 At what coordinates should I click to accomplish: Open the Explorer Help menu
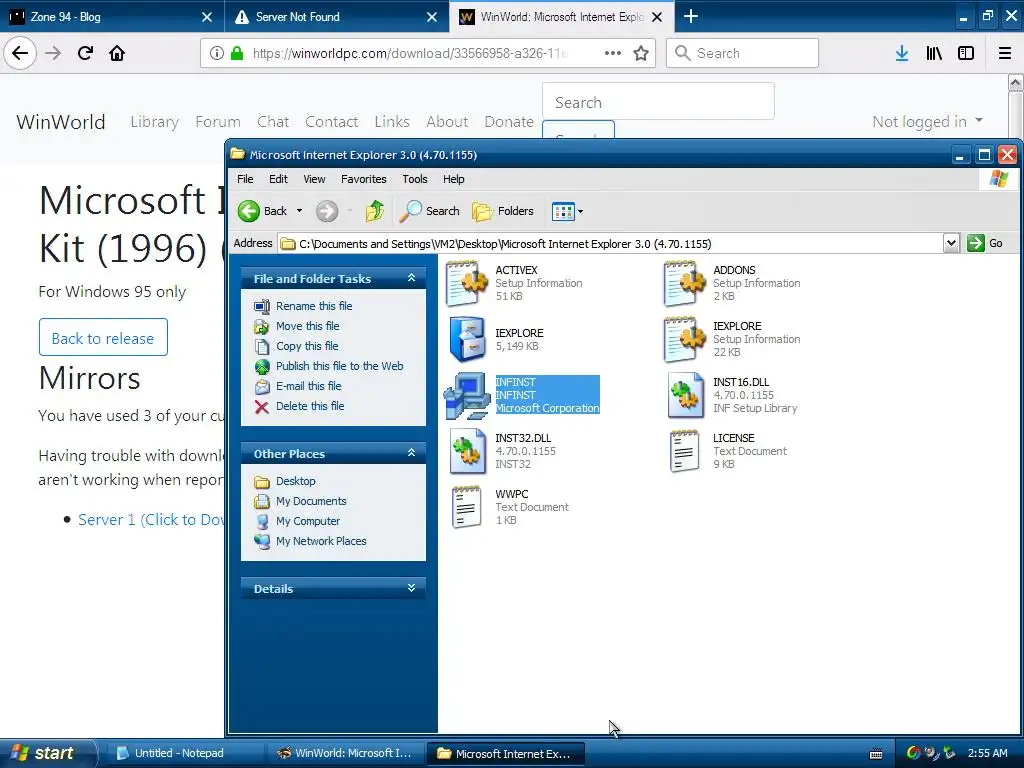tap(453, 179)
